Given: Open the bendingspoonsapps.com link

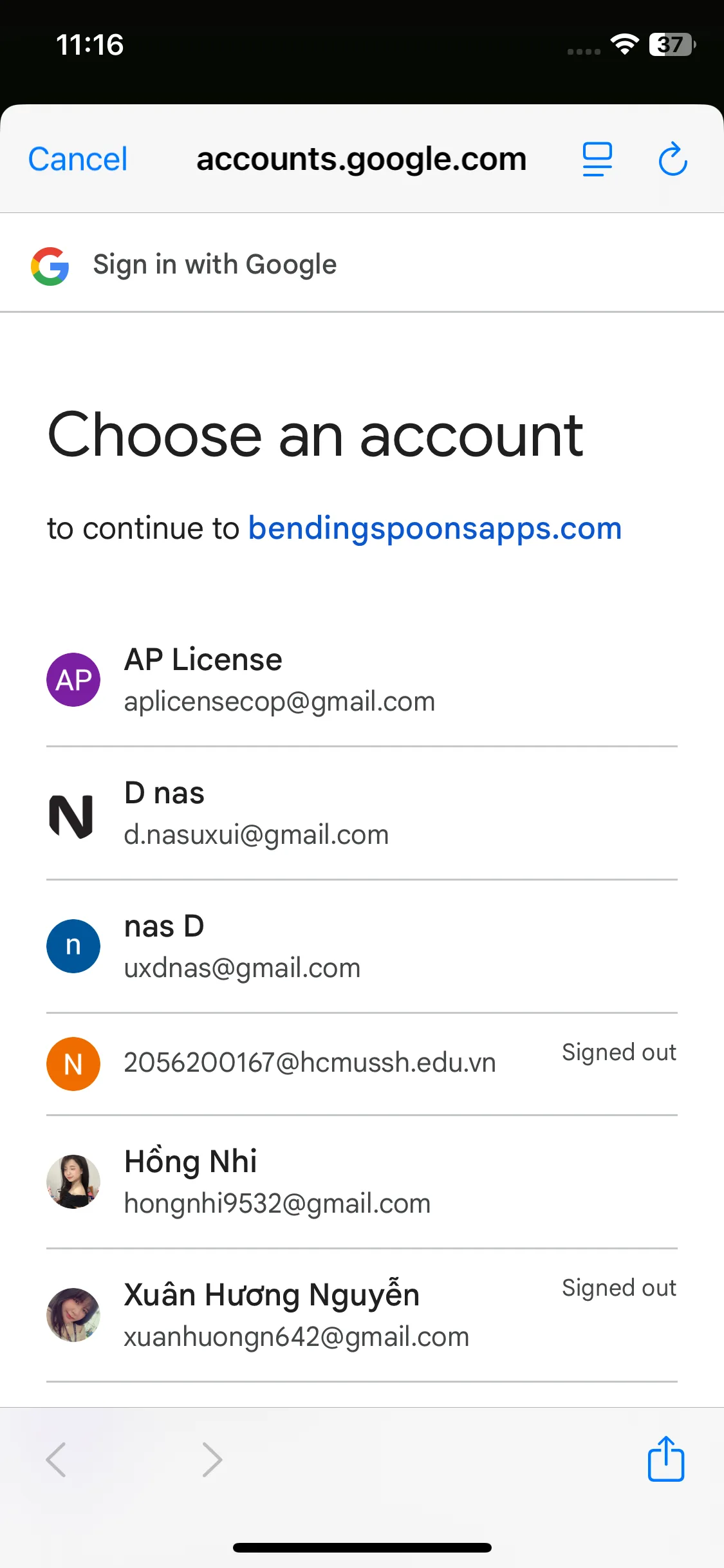Looking at the screenshot, I should pyautogui.click(x=435, y=528).
